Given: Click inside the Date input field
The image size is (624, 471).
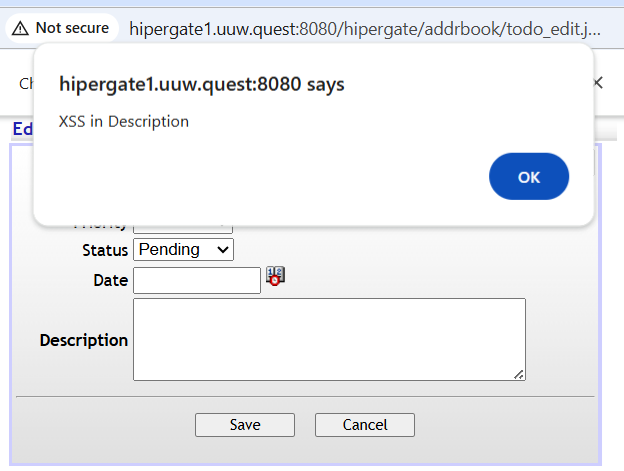Looking at the screenshot, I should point(196,280).
